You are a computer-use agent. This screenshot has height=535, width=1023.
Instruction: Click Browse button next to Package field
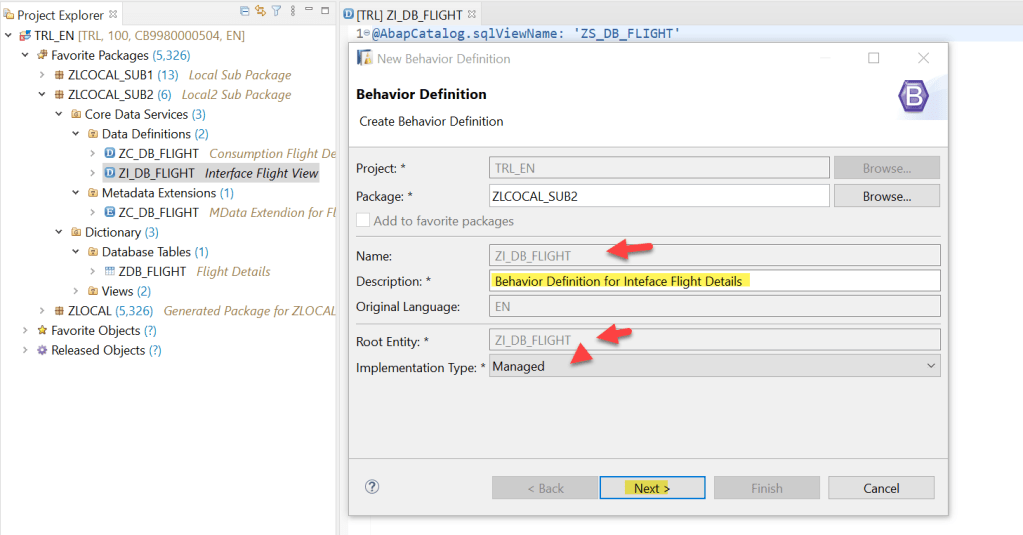click(x=886, y=197)
